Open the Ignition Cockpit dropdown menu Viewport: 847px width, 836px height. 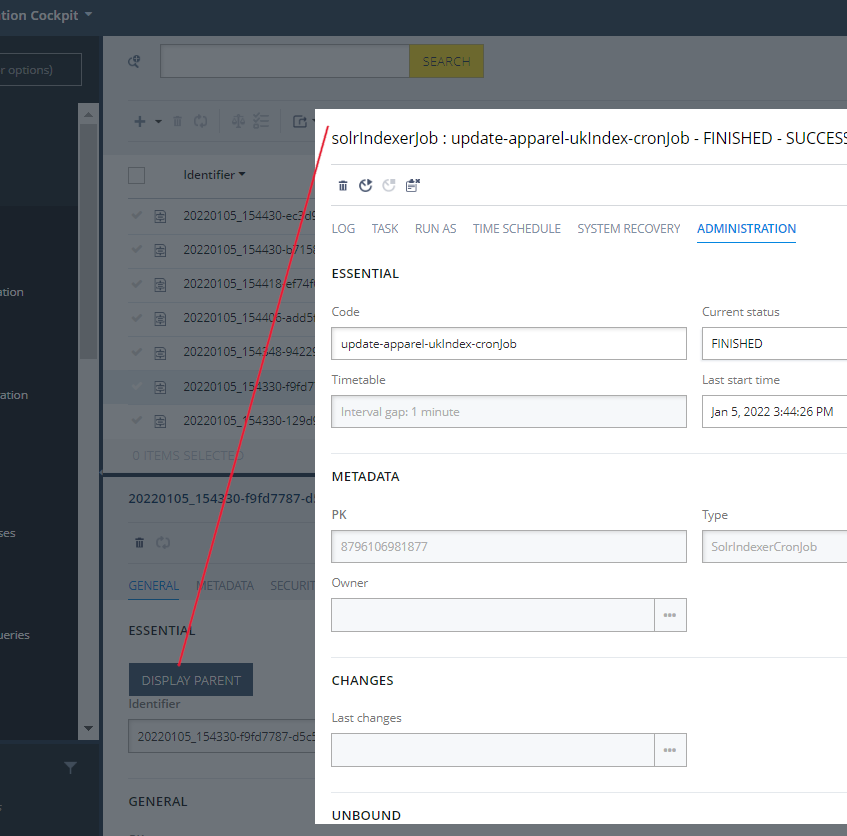tap(87, 15)
